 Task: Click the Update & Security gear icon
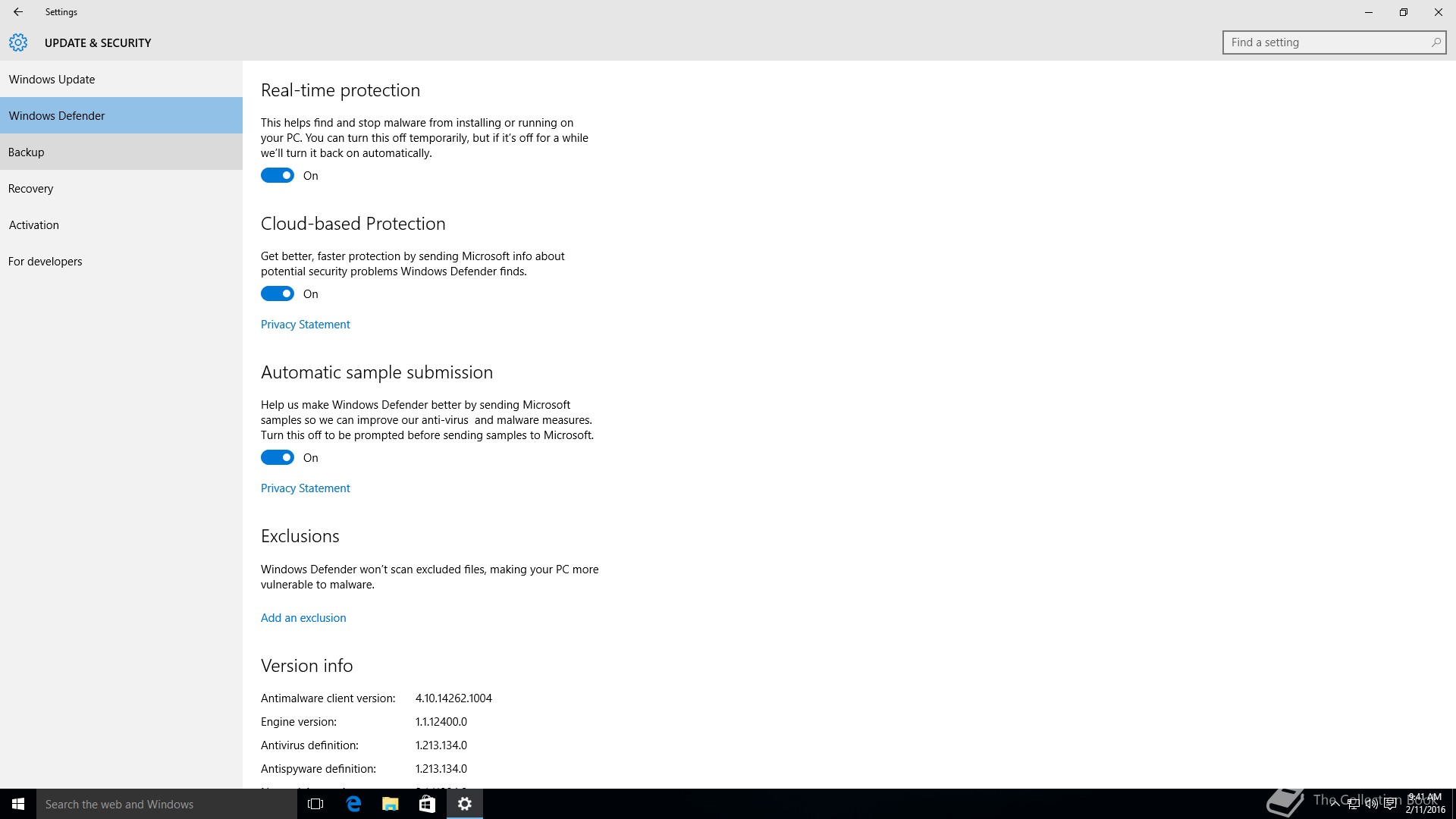pos(18,42)
